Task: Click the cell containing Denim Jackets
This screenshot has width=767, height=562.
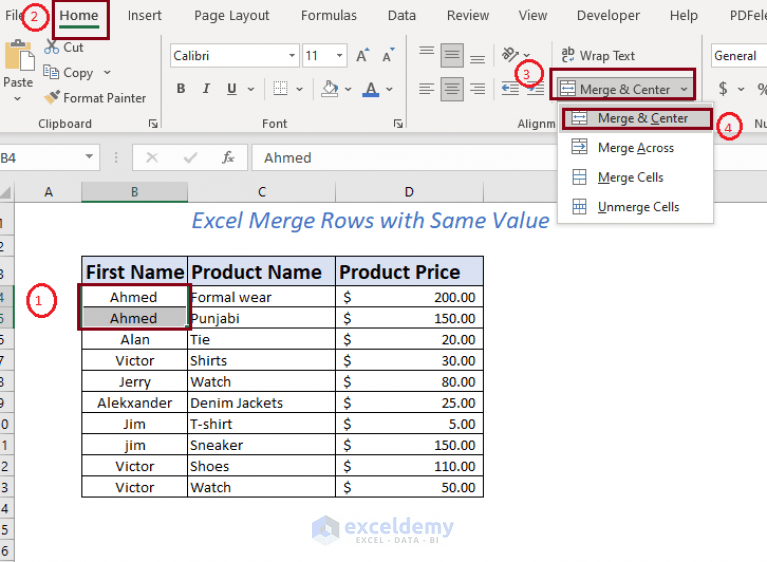Action: (x=261, y=403)
